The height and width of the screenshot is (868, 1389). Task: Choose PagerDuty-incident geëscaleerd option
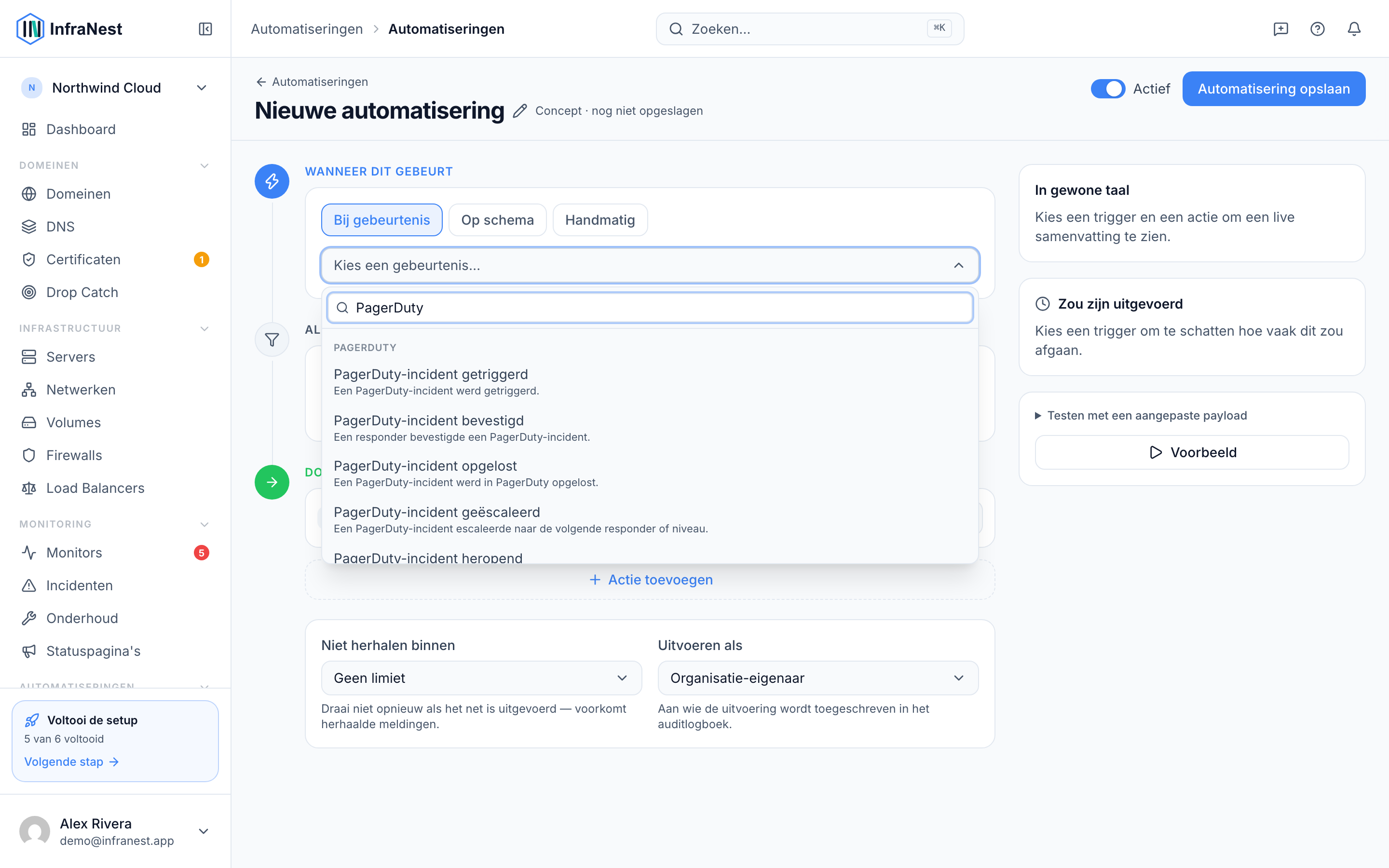650,520
